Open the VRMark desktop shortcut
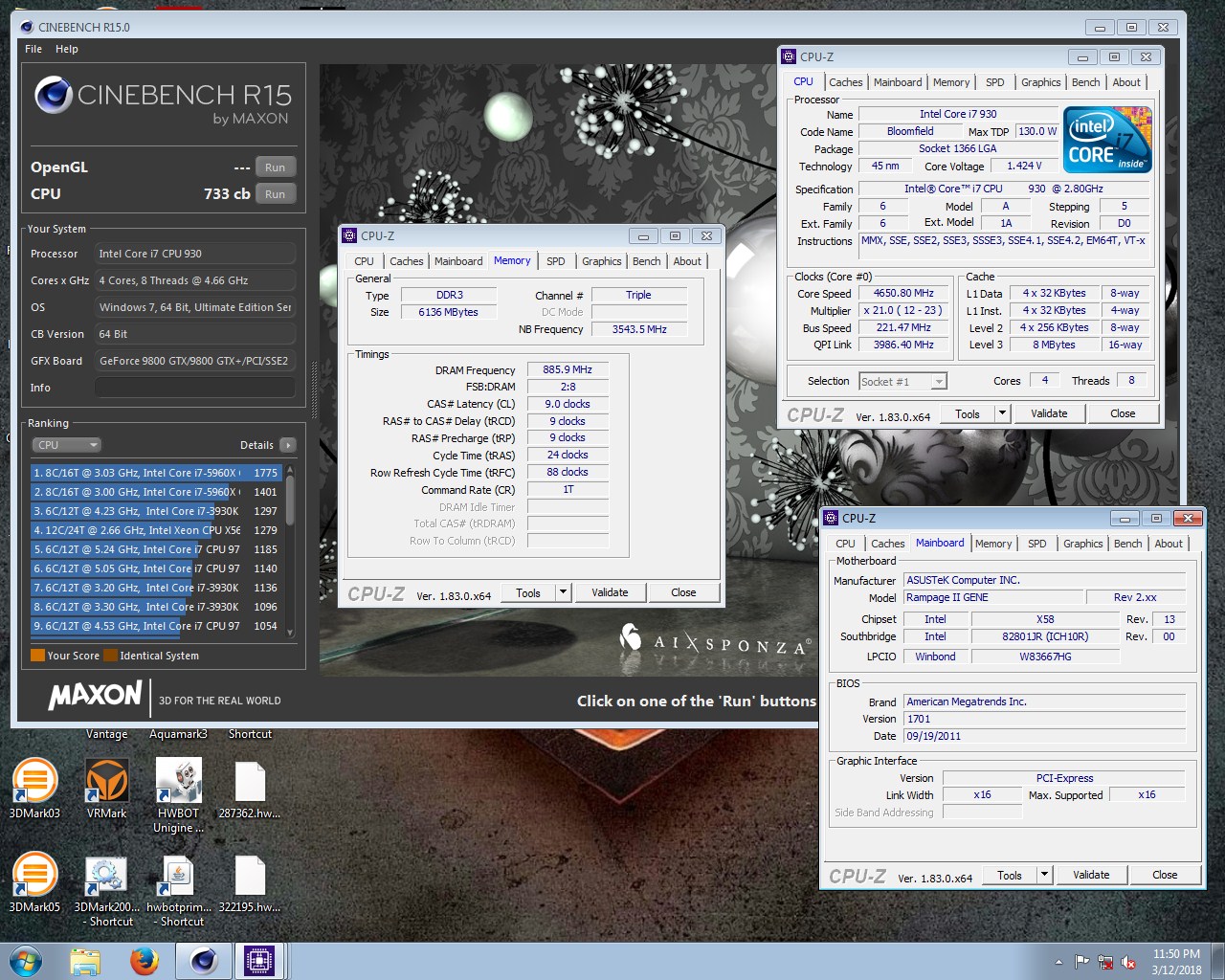The width and height of the screenshot is (1225, 980). (x=106, y=789)
